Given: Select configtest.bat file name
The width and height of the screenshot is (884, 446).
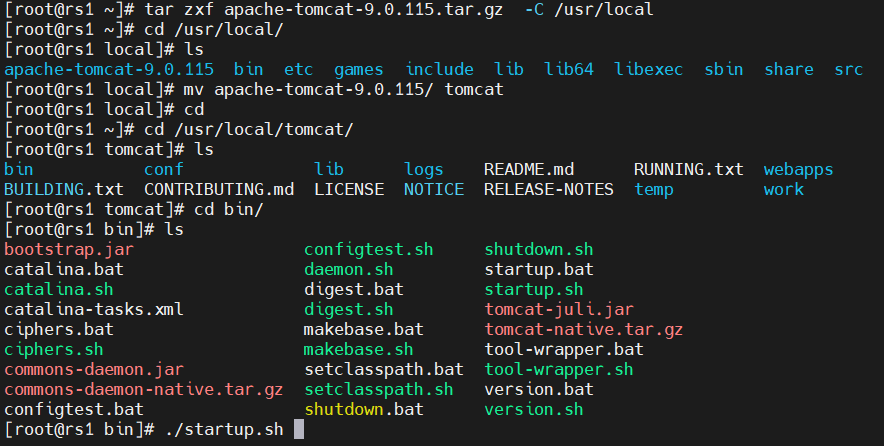Looking at the screenshot, I should (74, 409).
